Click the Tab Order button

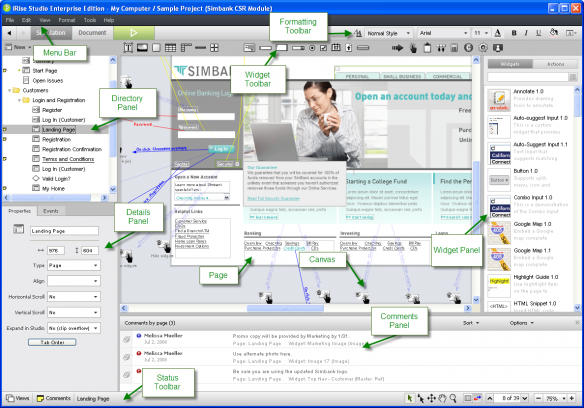(x=52, y=342)
